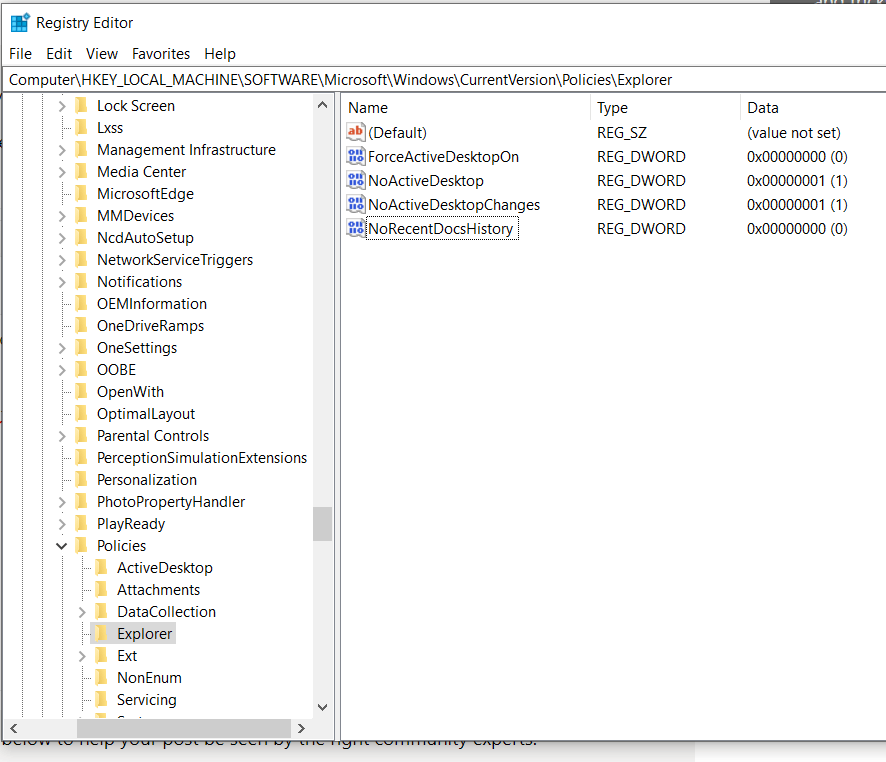Image resolution: width=886 pixels, height=762 pixels.
Task: Click the Registry Editor title bar icon
Action: tap(20, 23)
